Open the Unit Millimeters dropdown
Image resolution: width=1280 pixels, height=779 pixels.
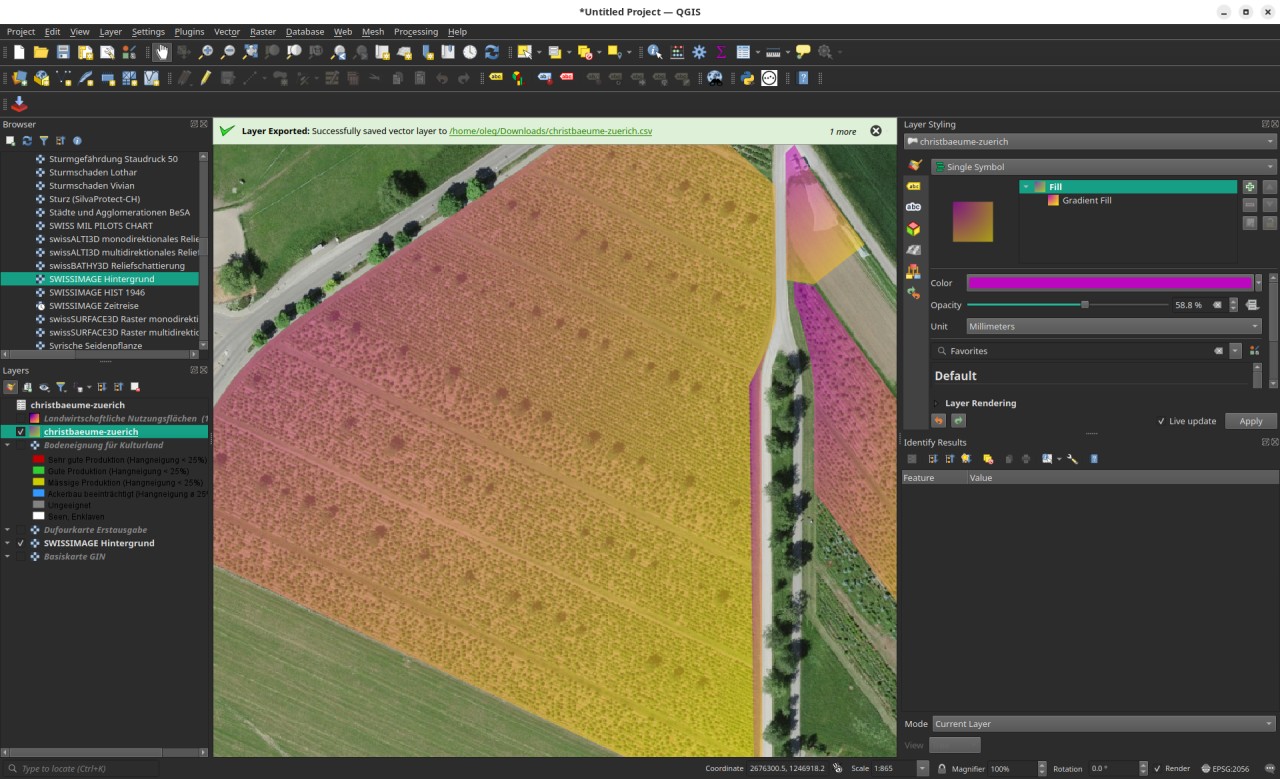point(1114,326)
